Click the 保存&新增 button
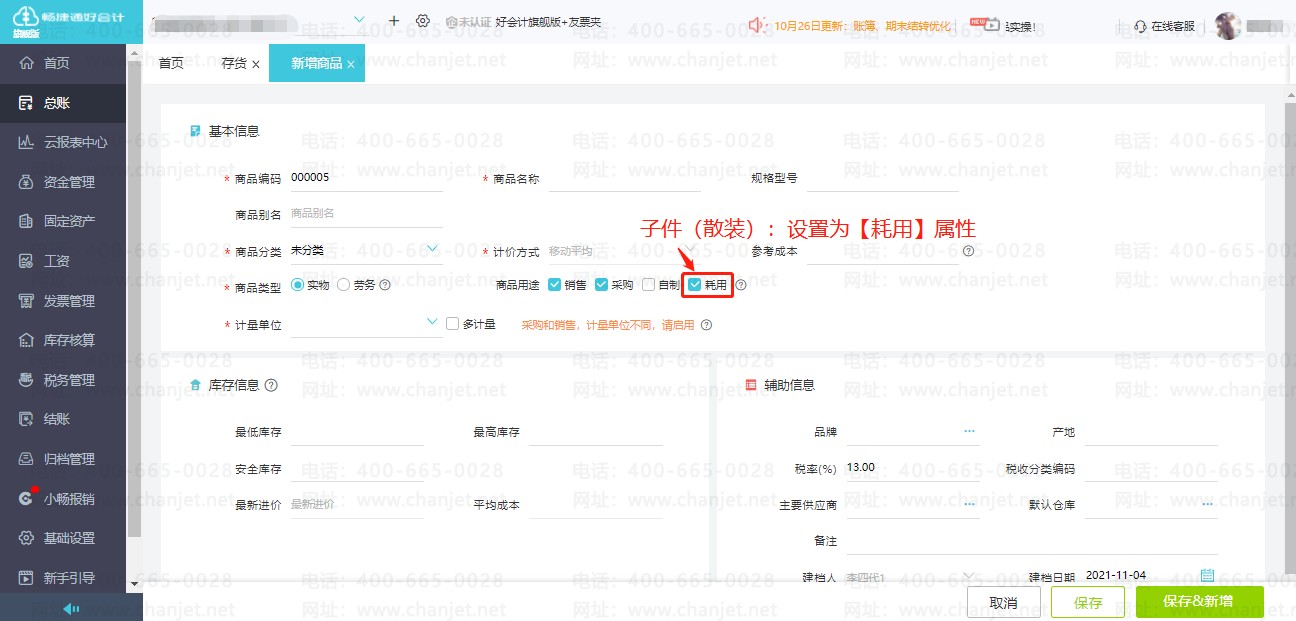Viewport: 1296px width, 621px height. coord(1199,602)
